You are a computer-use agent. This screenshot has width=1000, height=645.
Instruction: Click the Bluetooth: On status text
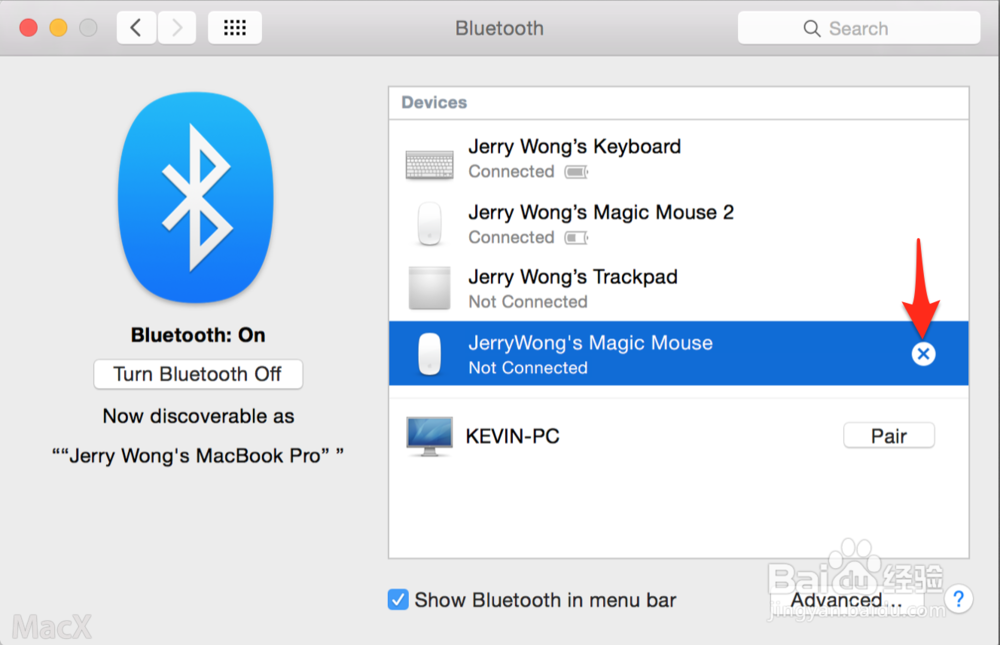(x=198, y=335)
